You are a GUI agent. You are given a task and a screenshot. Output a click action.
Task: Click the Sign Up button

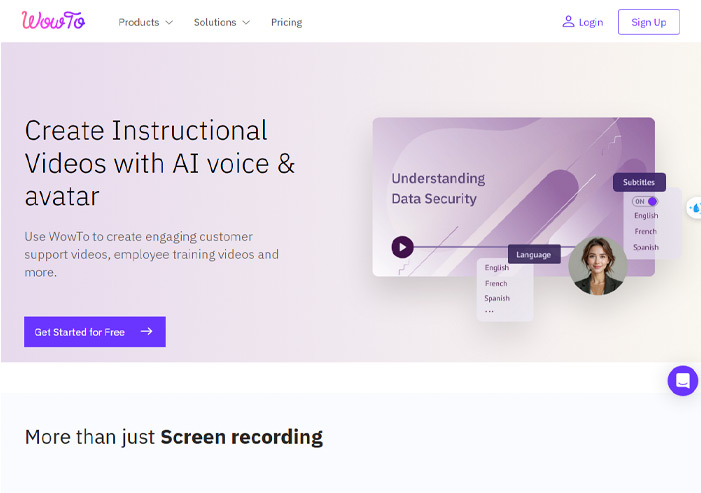[x=649, y=22]
